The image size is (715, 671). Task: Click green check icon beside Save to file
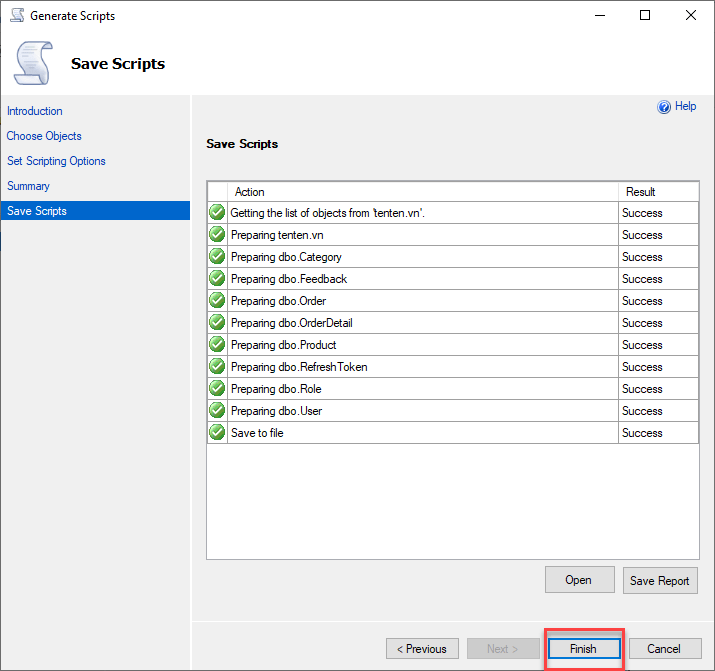click(x=217, y=432)
